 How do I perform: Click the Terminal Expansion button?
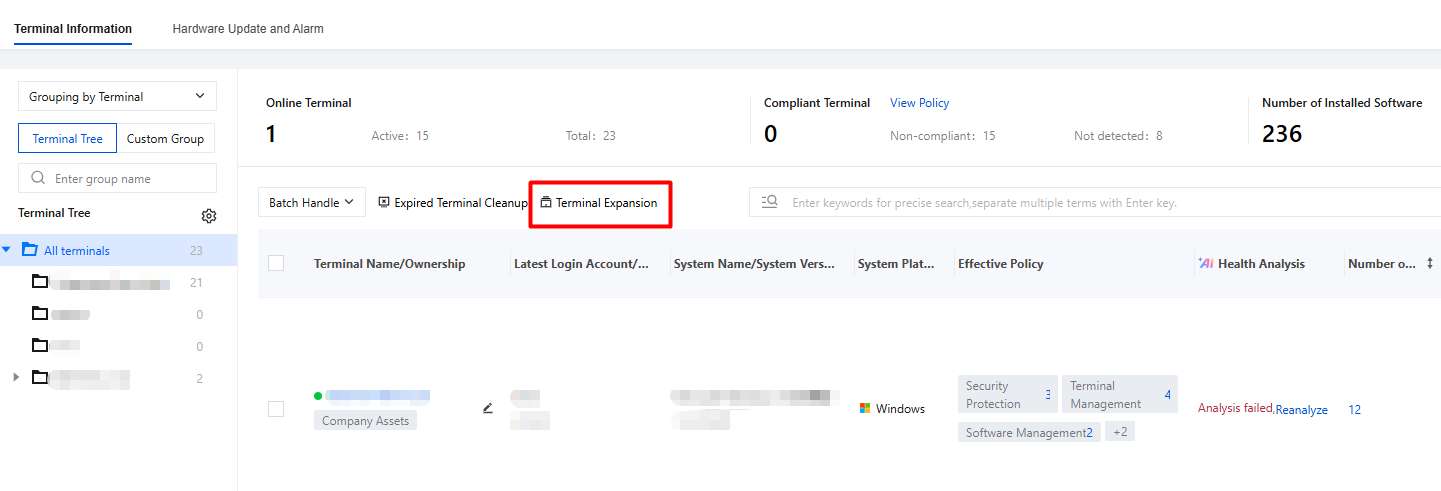[x=599, y=203]
